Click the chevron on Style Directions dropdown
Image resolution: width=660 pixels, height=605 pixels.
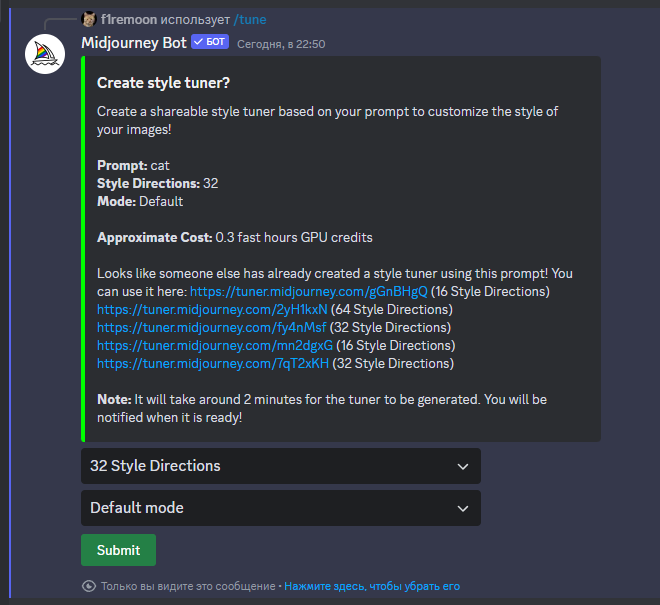pos(462,466)
